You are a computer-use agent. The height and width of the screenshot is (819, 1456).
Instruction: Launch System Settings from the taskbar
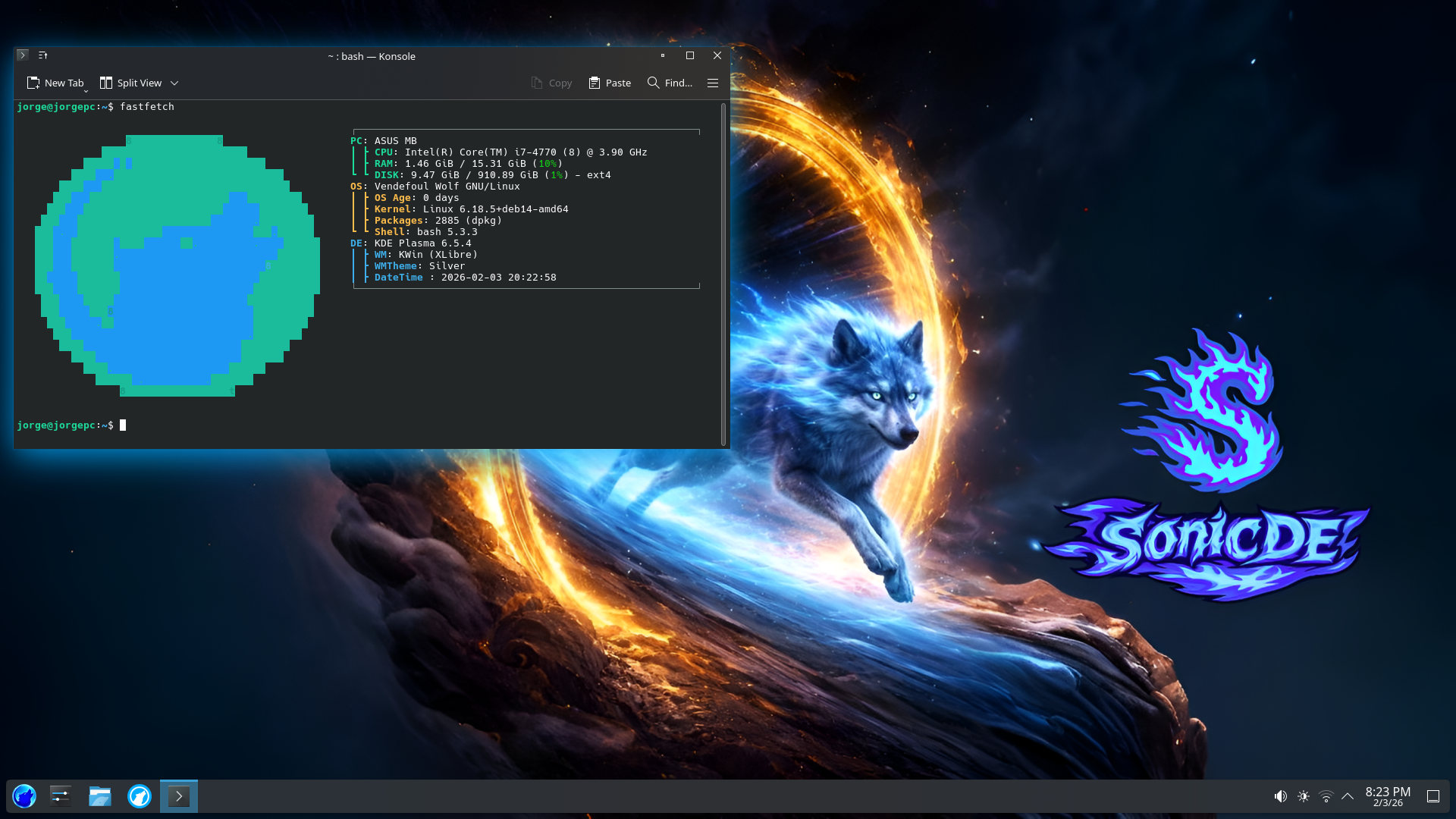click(x=61, y=796)
